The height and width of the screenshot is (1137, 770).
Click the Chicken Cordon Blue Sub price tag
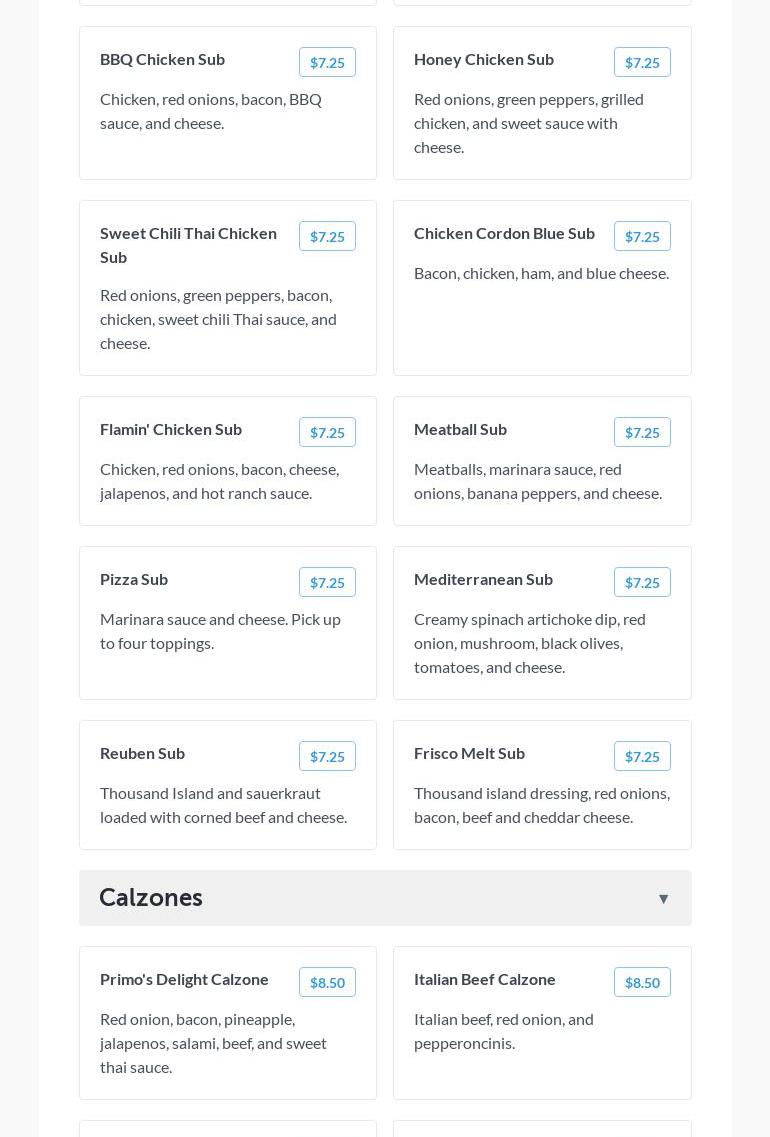tap(642, 236)
